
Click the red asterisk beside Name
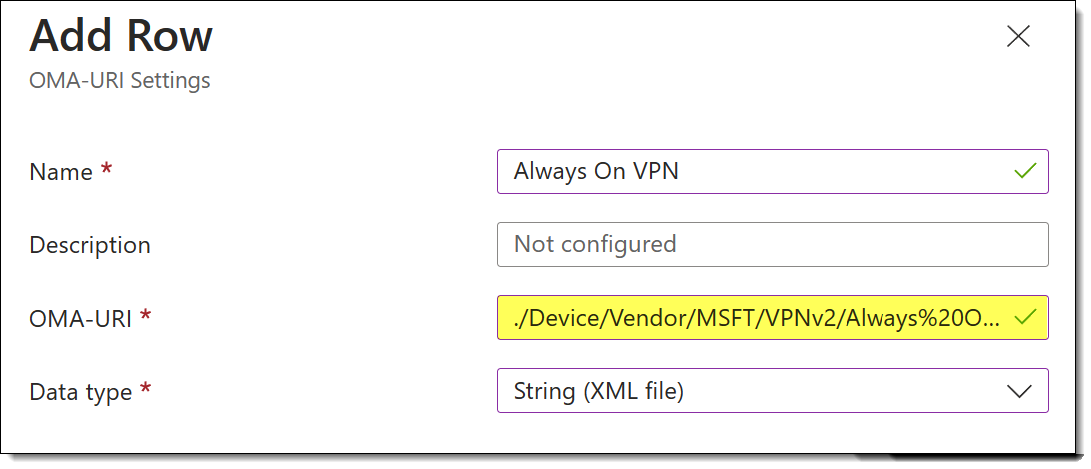(x=106, y=171)
